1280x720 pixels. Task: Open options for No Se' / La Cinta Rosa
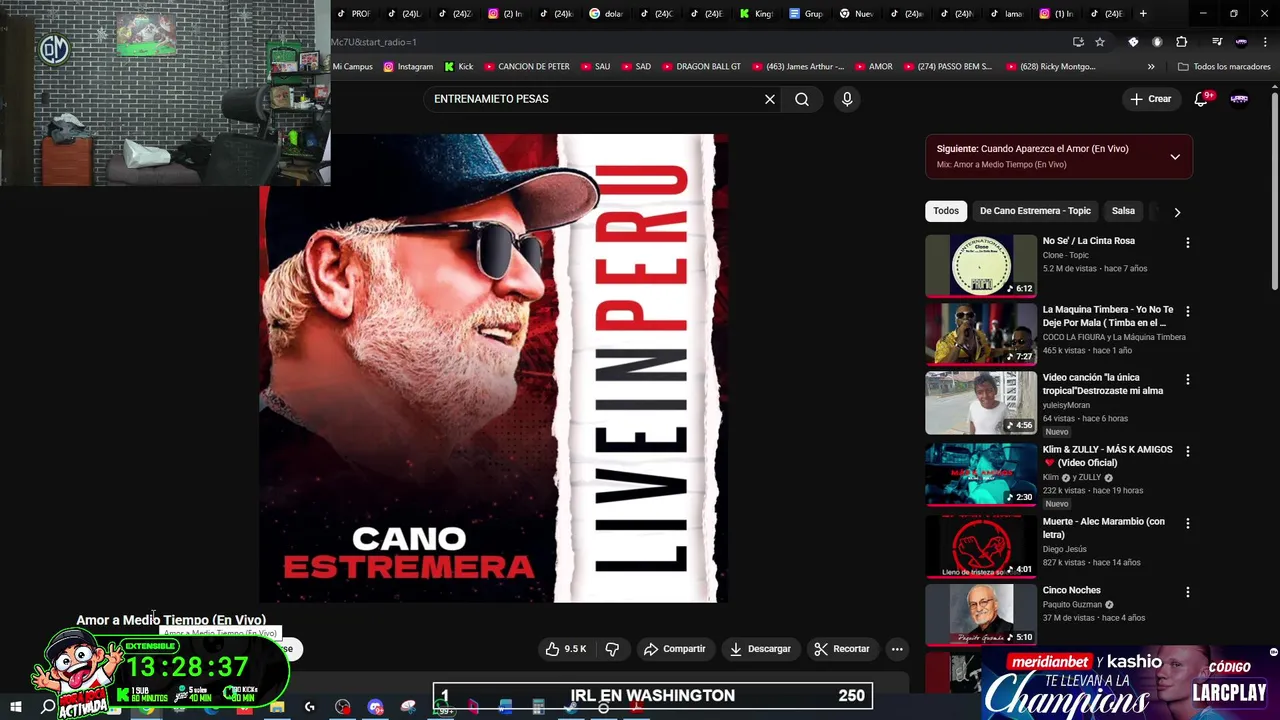tap(1188, 243)
